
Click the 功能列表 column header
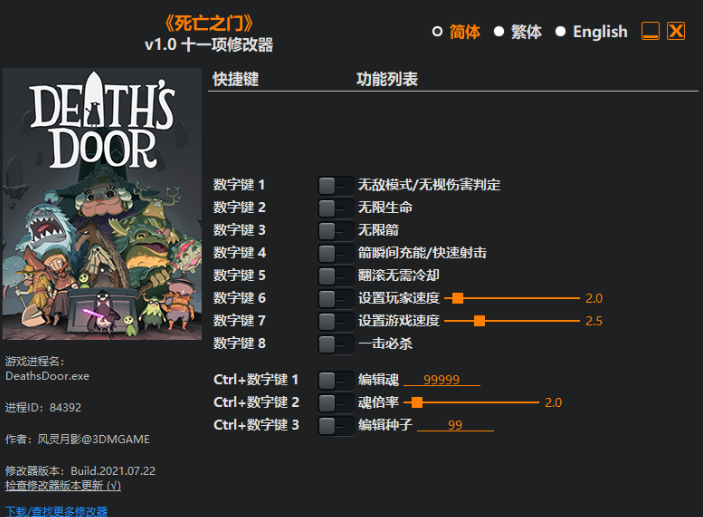[x=387, y=79]
